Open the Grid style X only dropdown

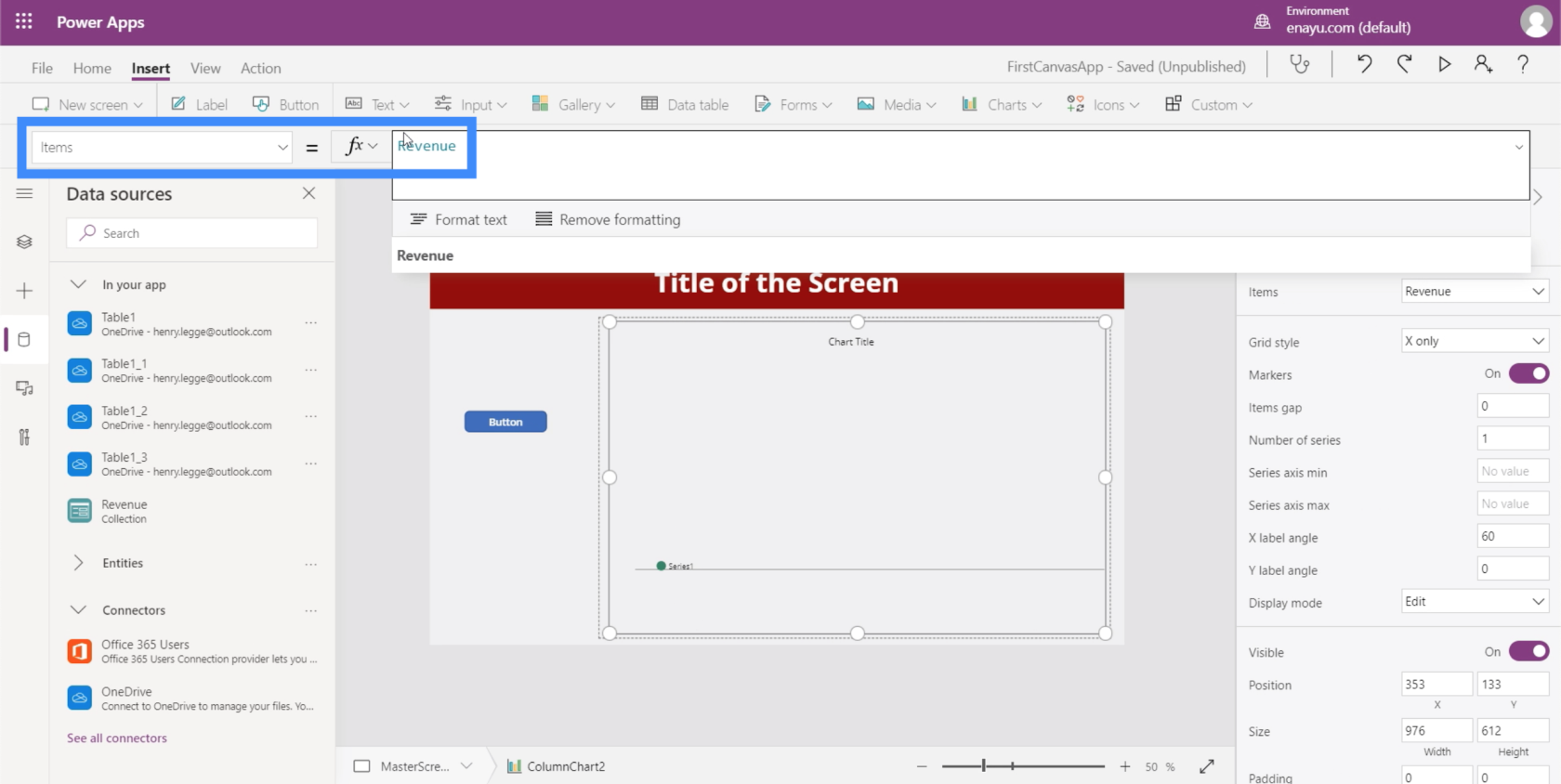pyautogui.click(x=1475, y=341)
